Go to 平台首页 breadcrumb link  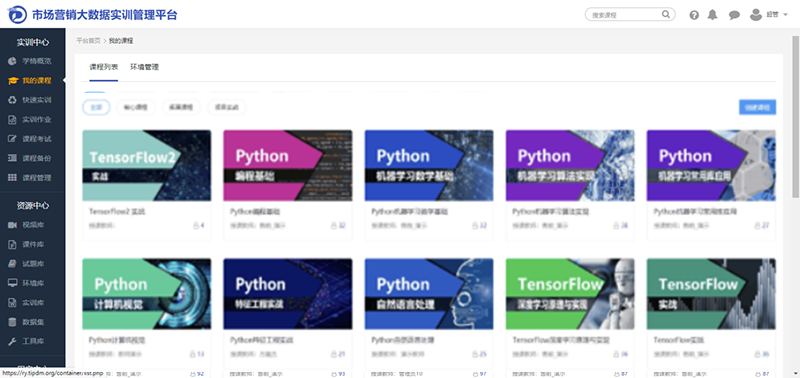click(88, 41)
